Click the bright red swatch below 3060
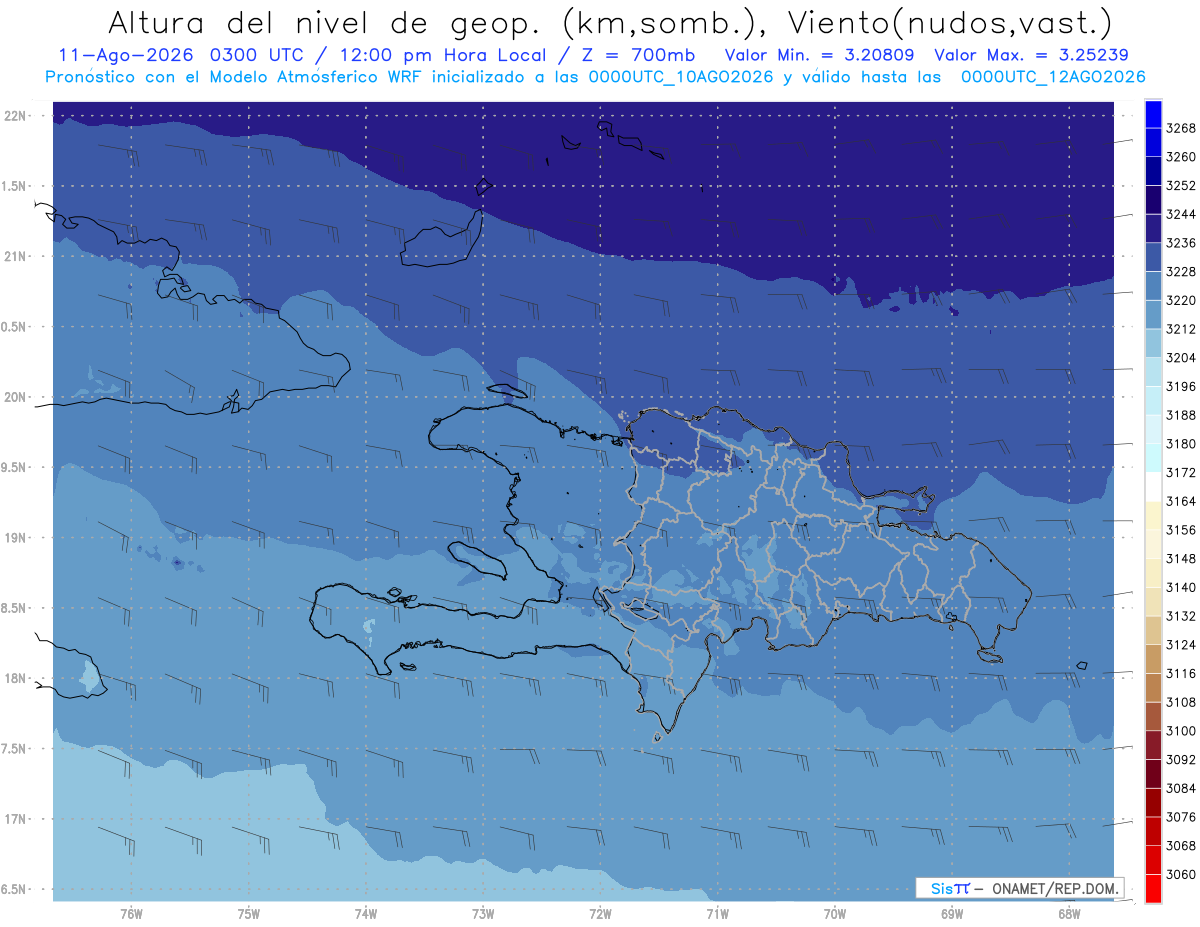Viewport: 1200px width, 927px height. 1153,888
